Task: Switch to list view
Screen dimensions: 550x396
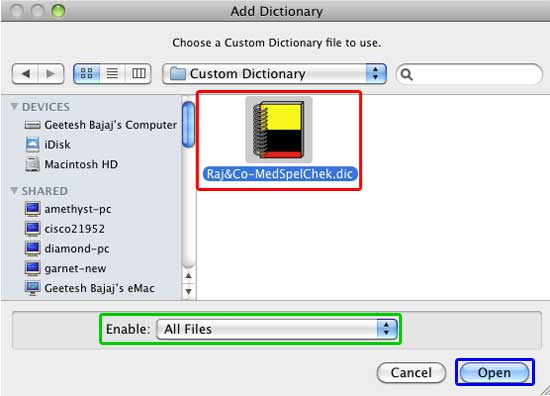Action: pos(112,74)
